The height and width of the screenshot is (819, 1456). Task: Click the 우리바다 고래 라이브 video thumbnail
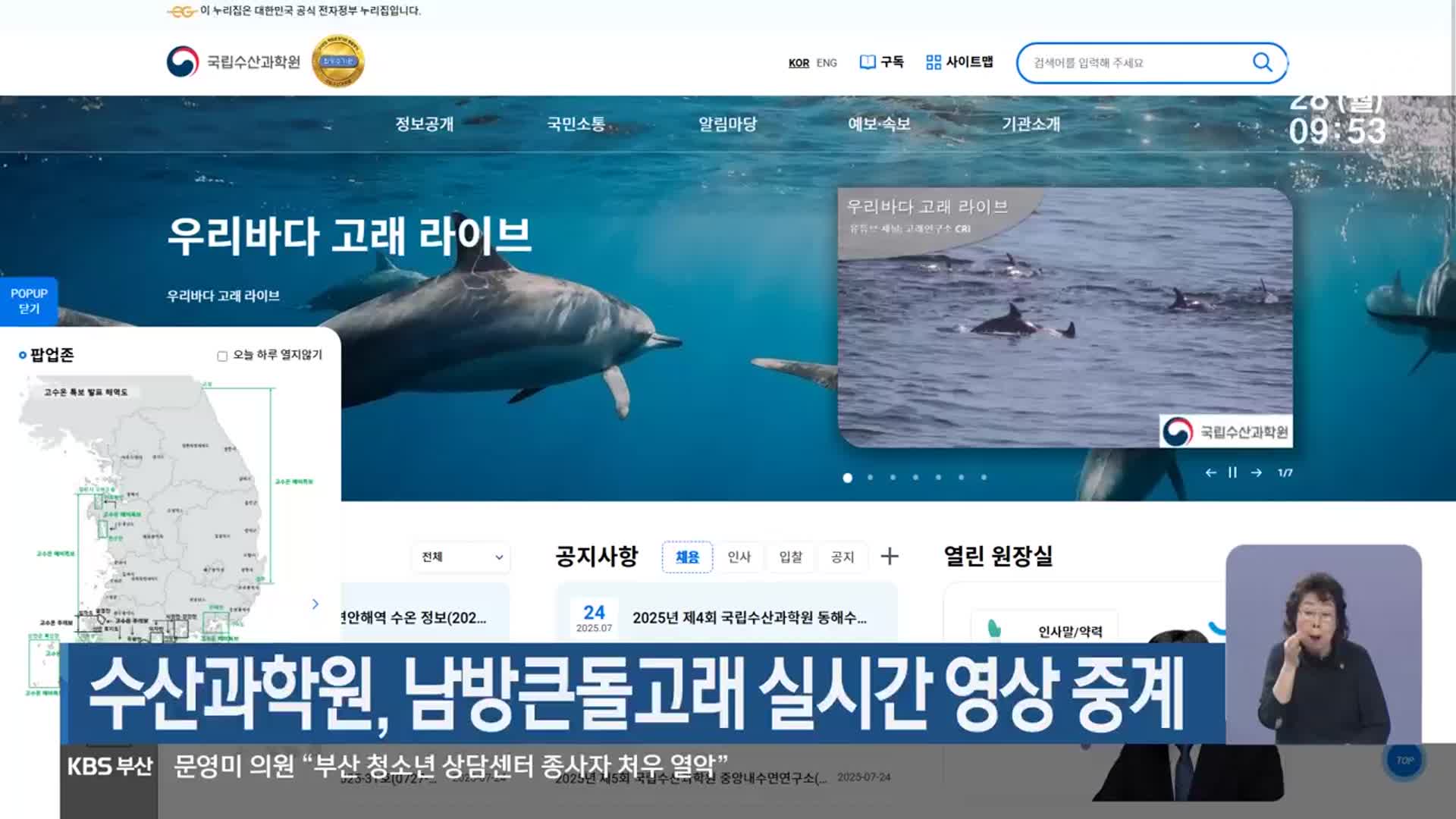click(x=1065, y=318)
